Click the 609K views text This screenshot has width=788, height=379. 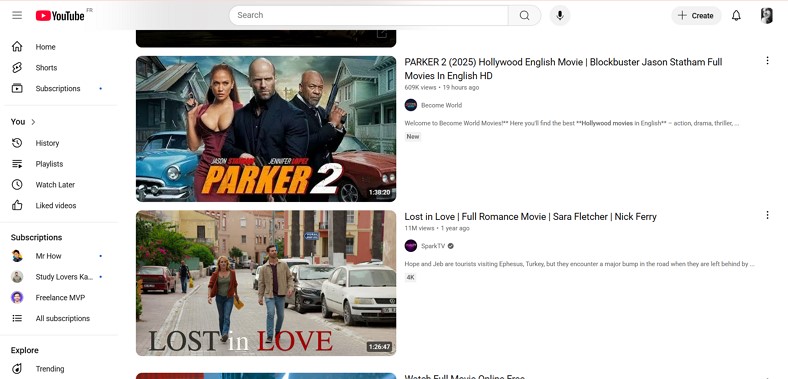420,87
